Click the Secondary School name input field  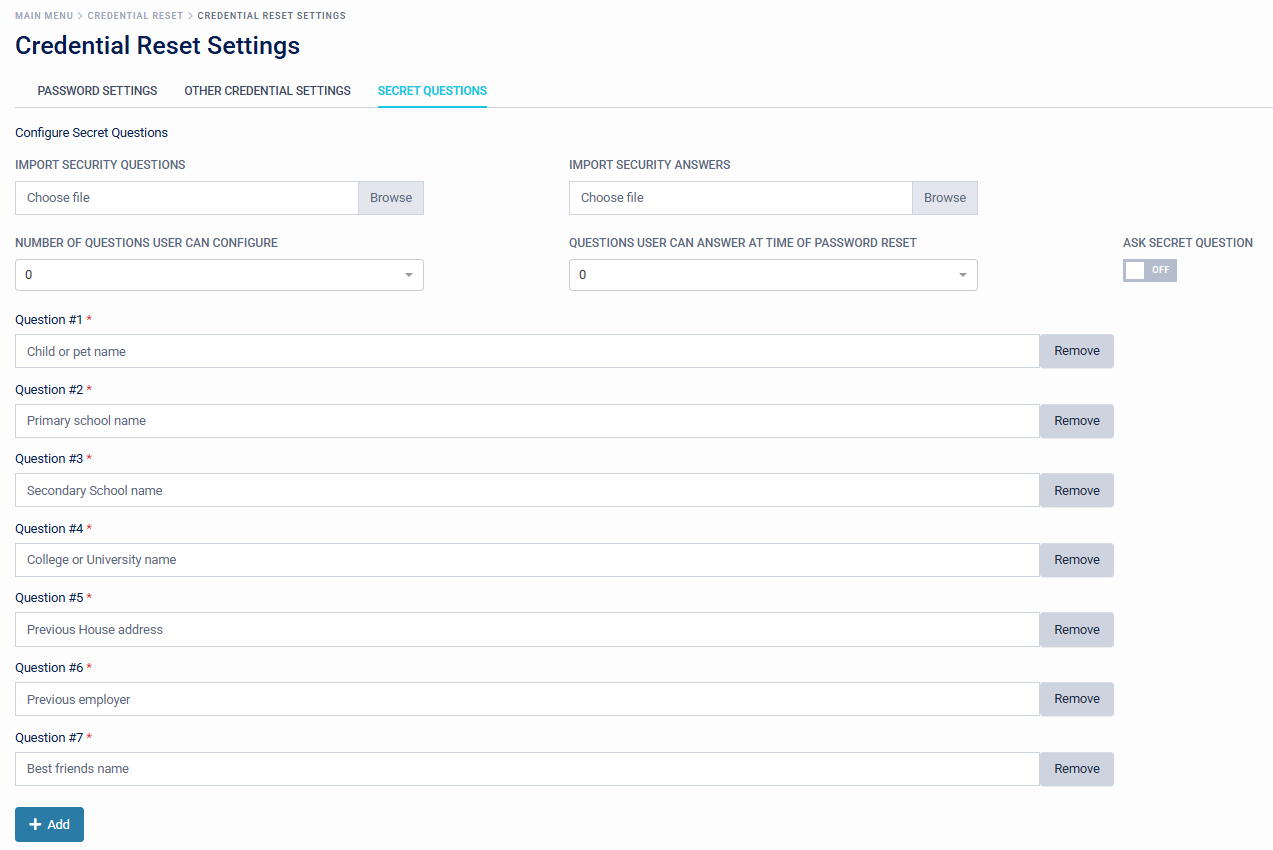[527, 491]
